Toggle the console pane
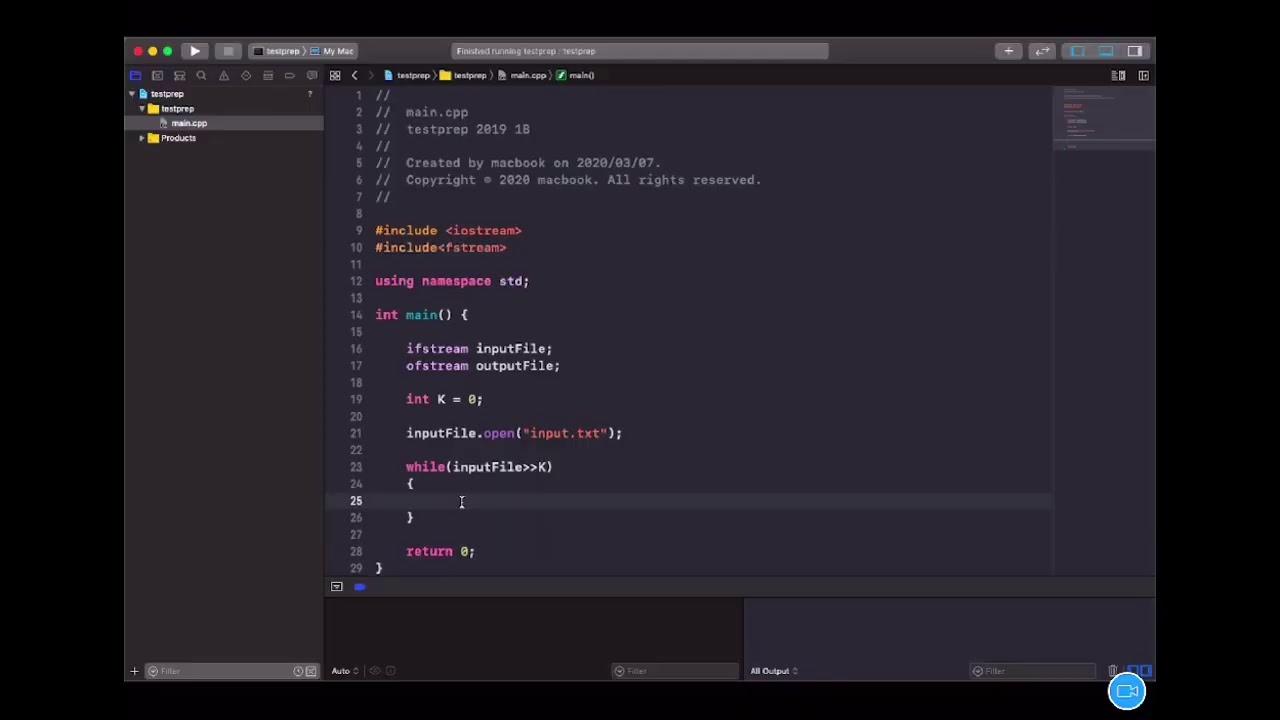Viewport: 1280px width, 720px height. click(x=1146, y=671)
